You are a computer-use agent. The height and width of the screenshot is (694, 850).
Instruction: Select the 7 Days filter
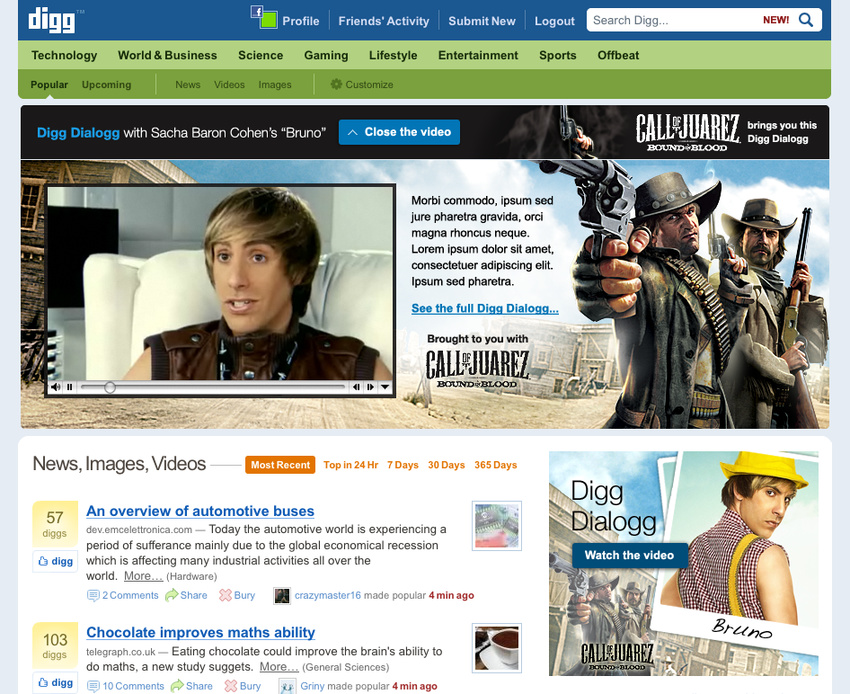[403, 465]
